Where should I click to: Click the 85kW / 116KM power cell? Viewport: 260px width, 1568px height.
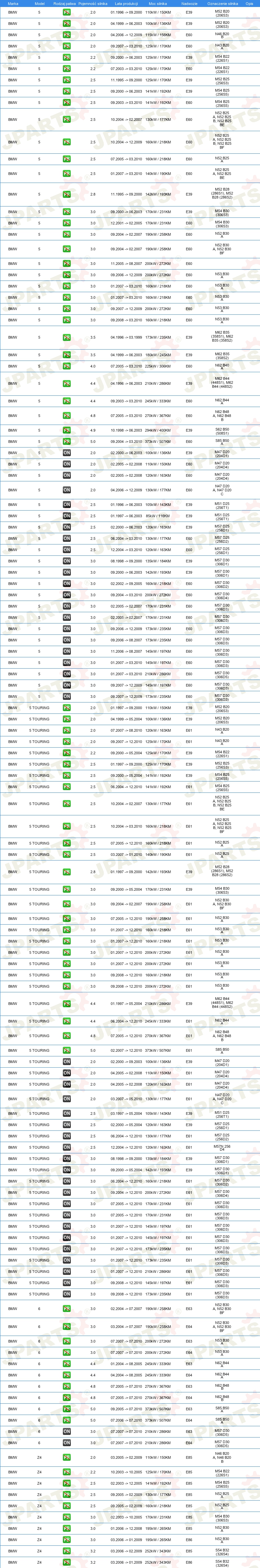[158, 516]
